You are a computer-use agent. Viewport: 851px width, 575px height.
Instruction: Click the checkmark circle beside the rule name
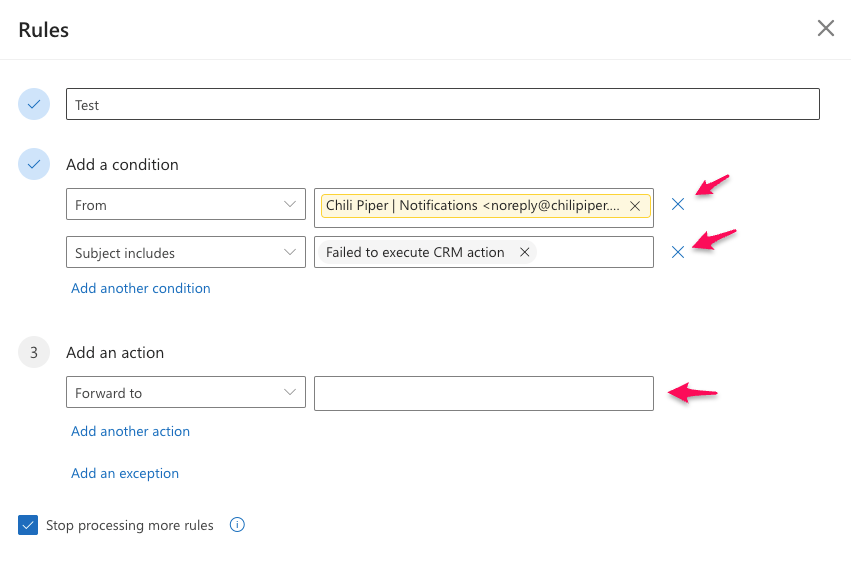(34, 104)
